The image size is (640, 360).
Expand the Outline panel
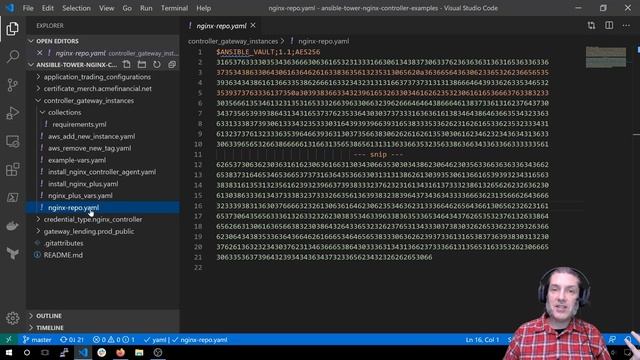pyautogui.click(x=49, y=316)
